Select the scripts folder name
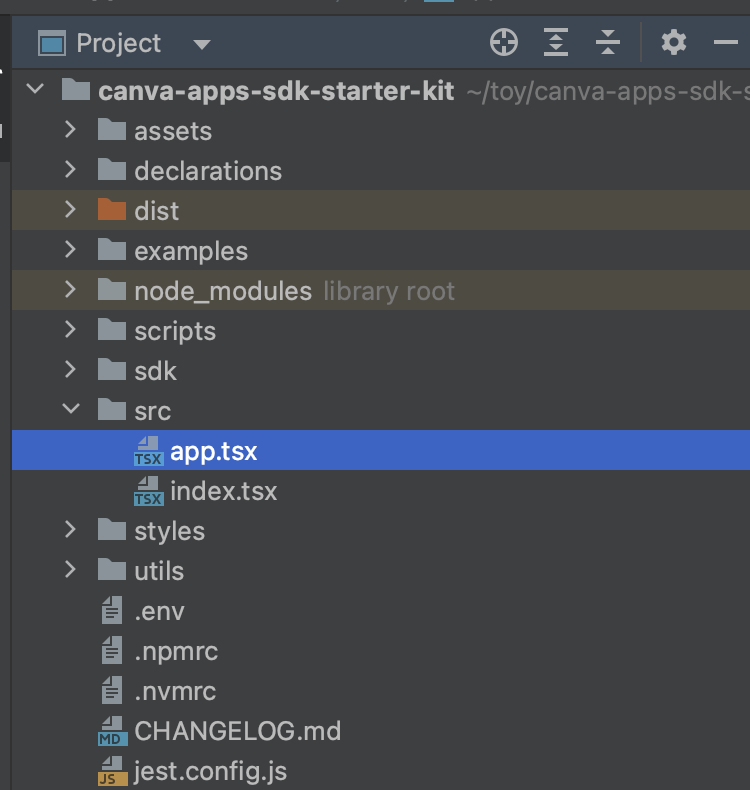 click(175, 332)
